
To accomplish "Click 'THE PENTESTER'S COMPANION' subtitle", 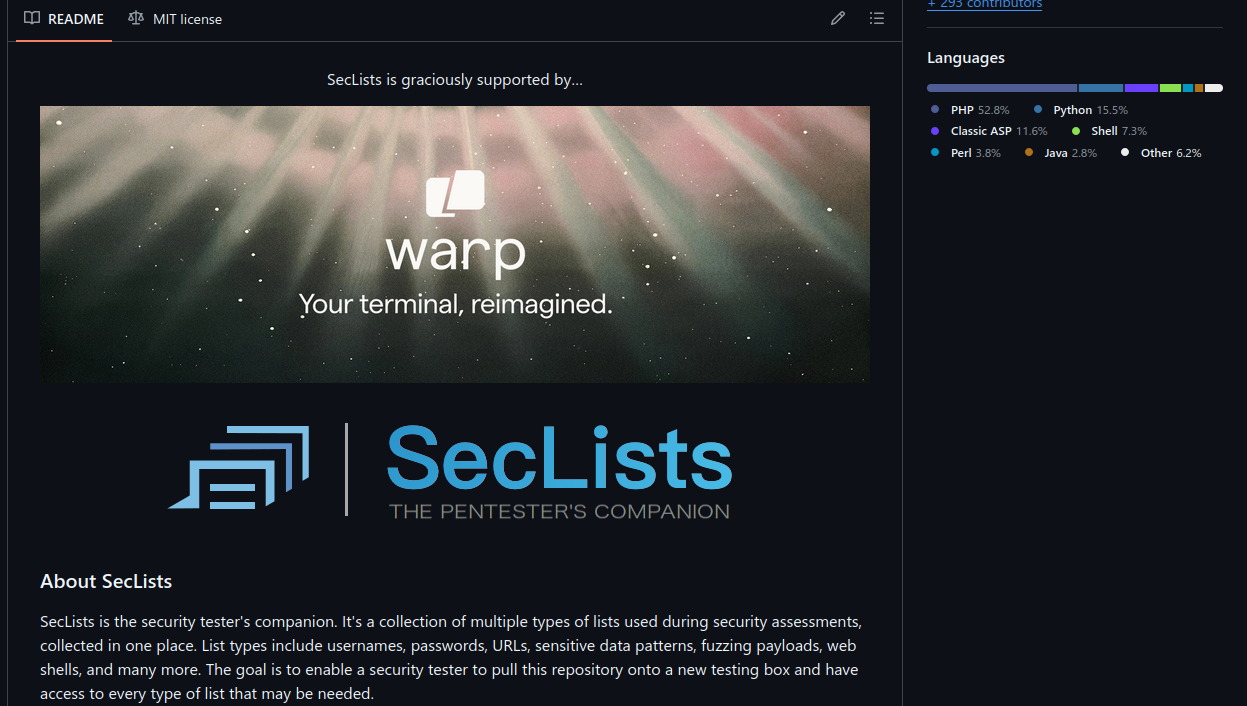I will (x=559, y=511).
